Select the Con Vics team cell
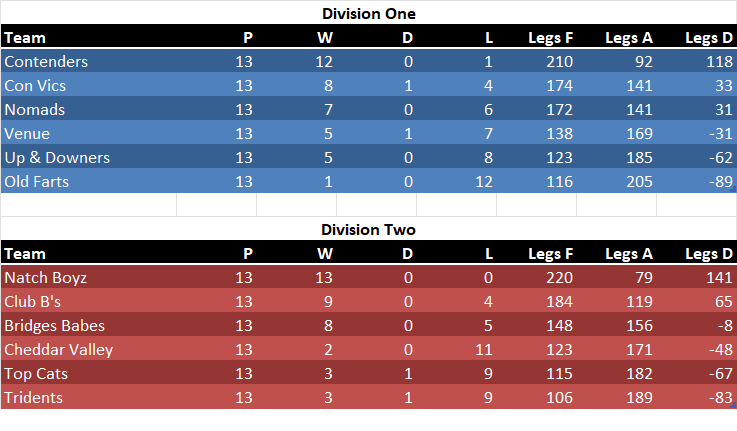The width and height of the screenshot is (737, 431). [x=36, y=85]
